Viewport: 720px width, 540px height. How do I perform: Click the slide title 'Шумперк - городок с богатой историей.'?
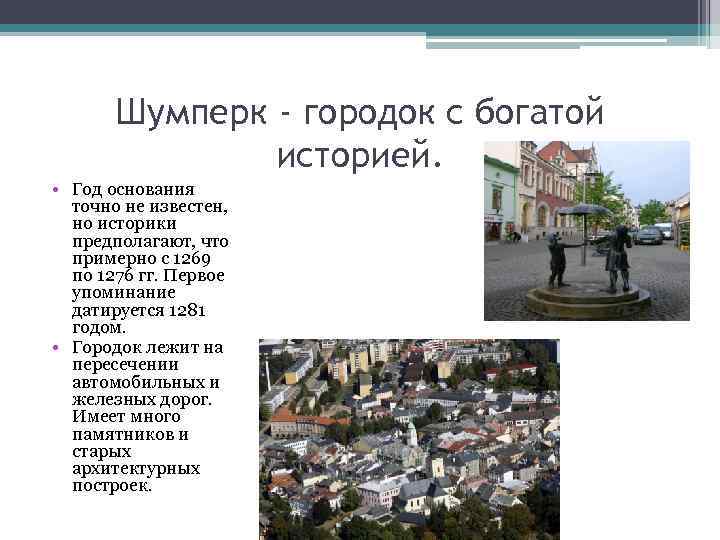click(x=359, y=133)
